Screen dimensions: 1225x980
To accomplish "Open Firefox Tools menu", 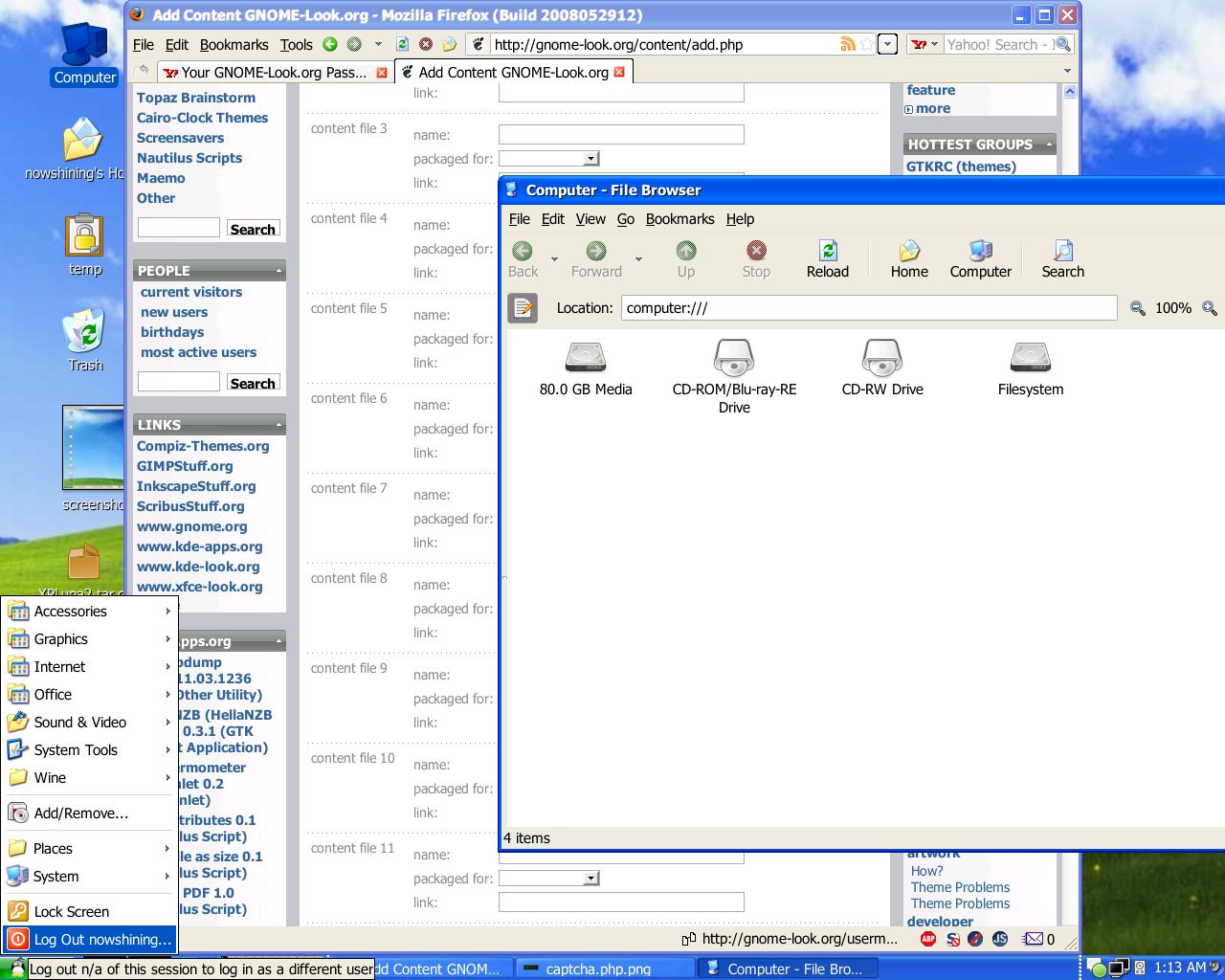I will click(297, 45).
